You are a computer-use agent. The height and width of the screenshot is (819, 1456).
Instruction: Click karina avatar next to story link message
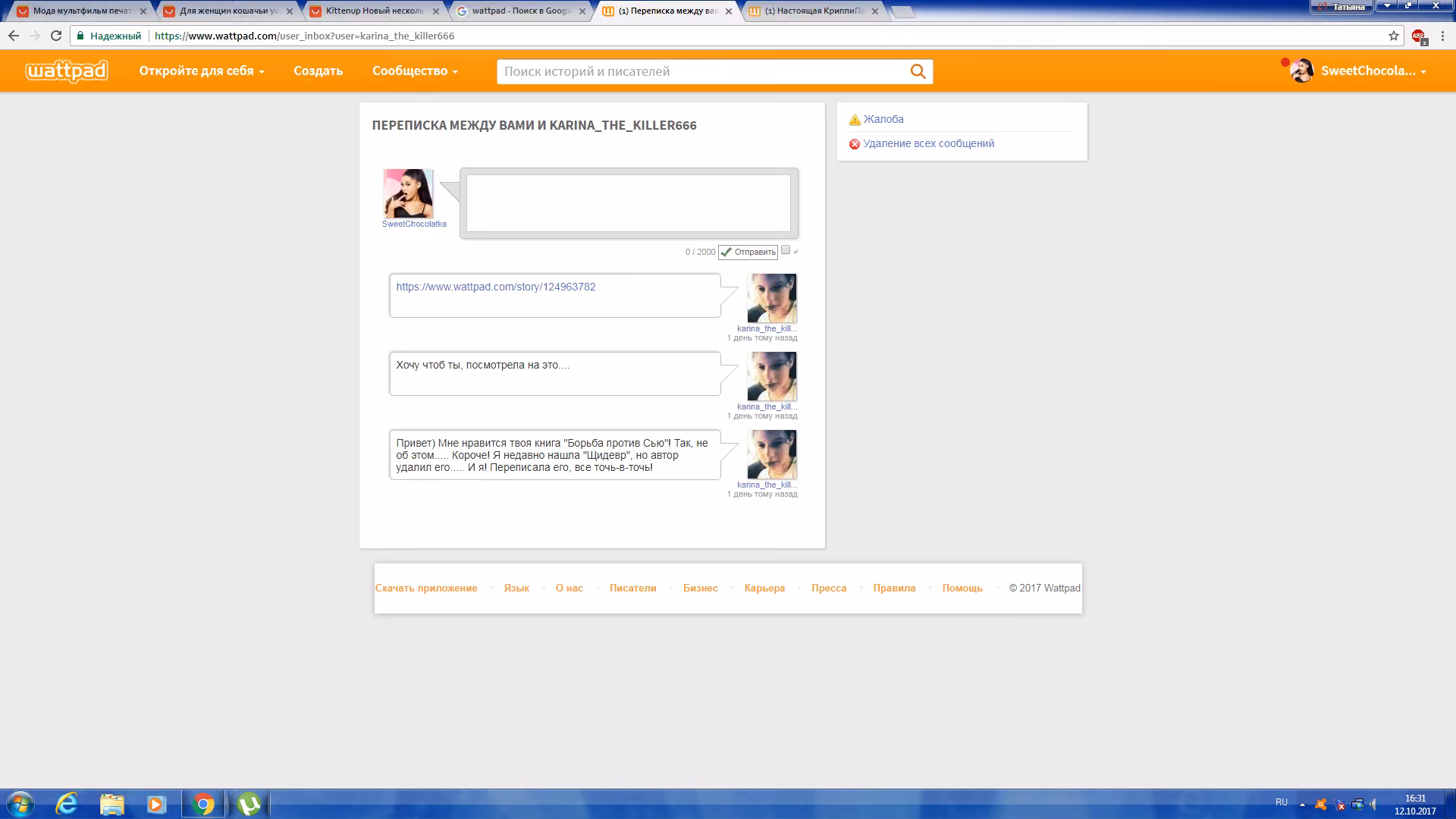coord(772,299)
